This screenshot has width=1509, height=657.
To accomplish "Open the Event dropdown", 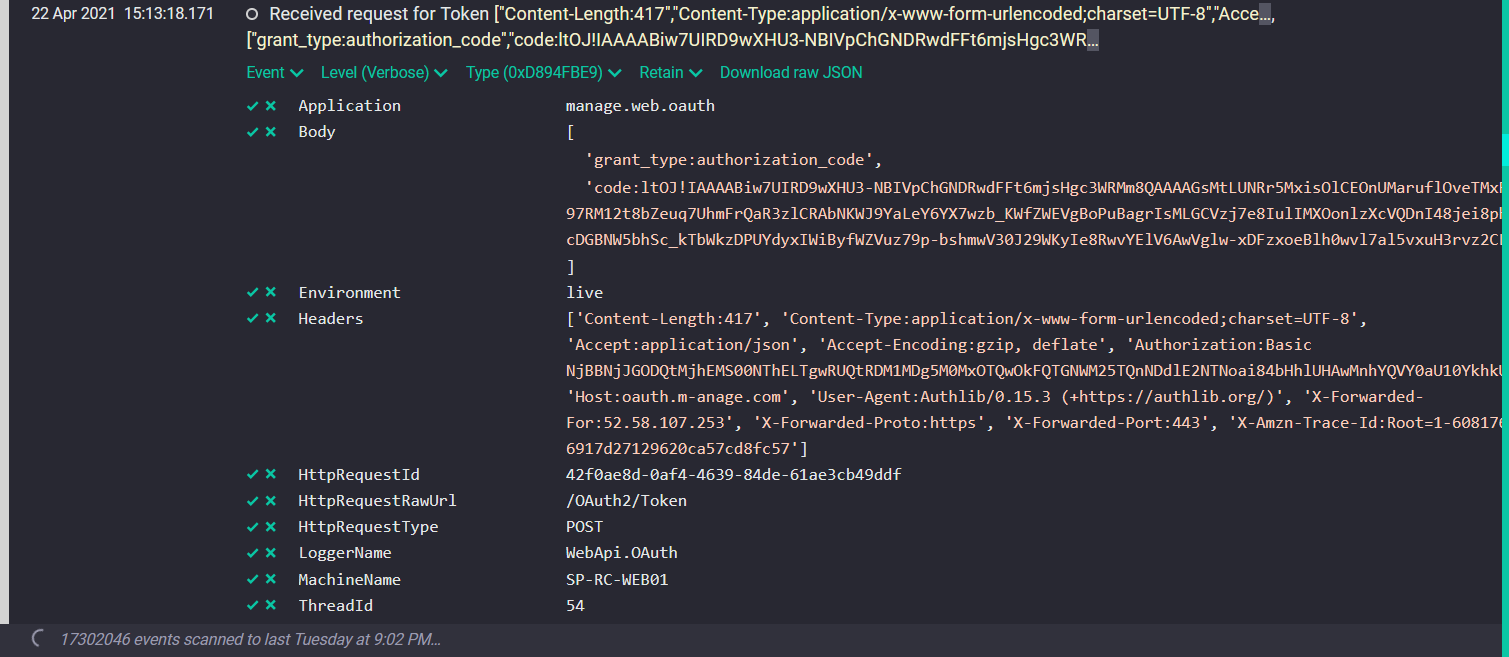I will coord(273,72).
